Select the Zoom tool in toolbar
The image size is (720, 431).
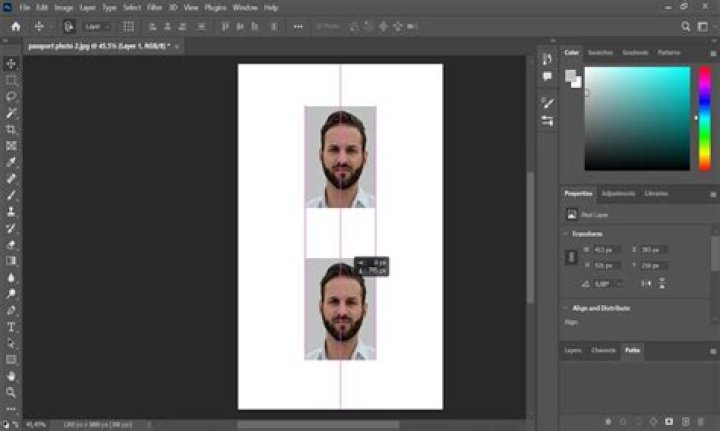pos(11,392)
